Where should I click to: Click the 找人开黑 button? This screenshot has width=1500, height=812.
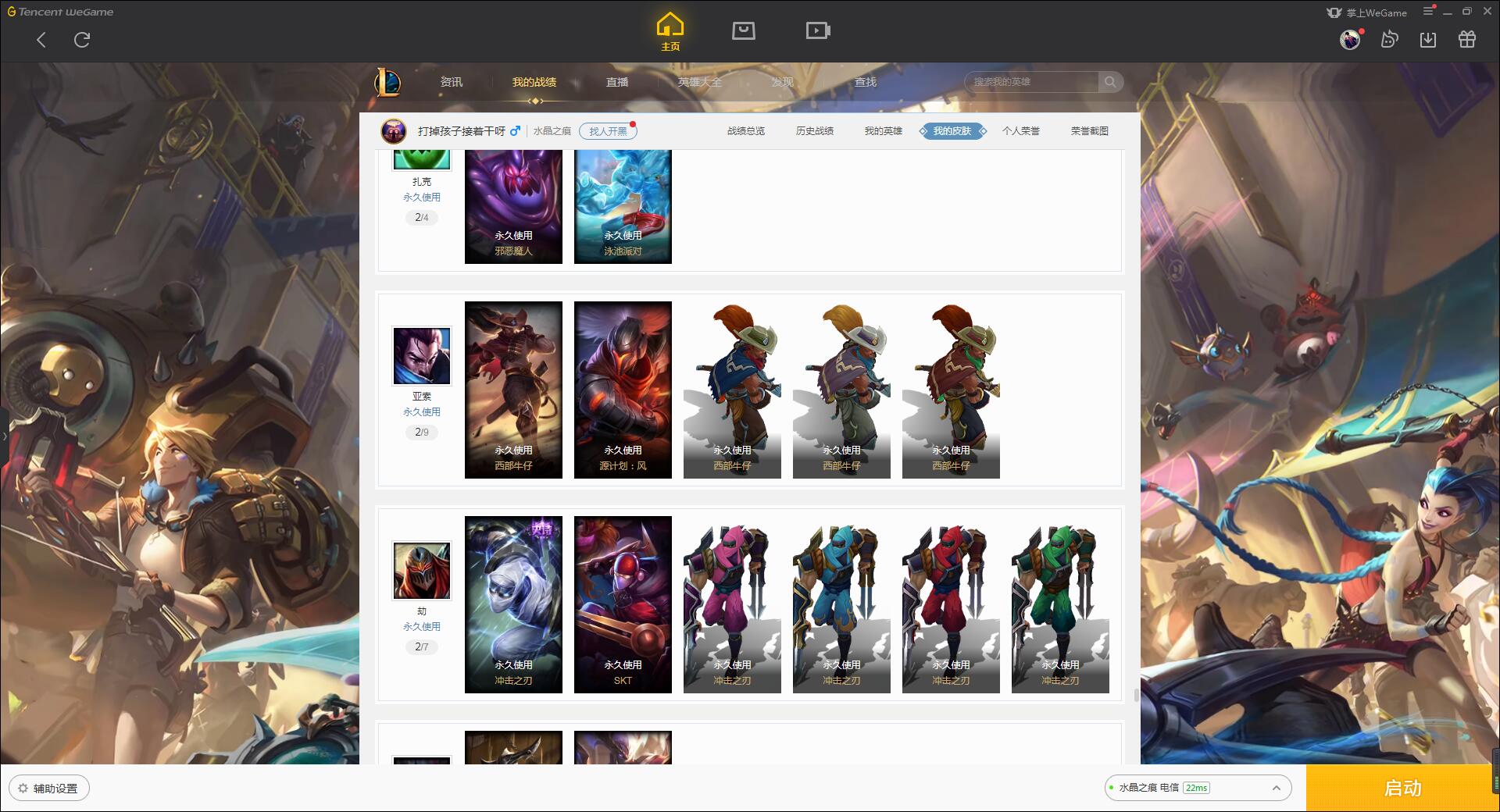click(x=608, y=131)
